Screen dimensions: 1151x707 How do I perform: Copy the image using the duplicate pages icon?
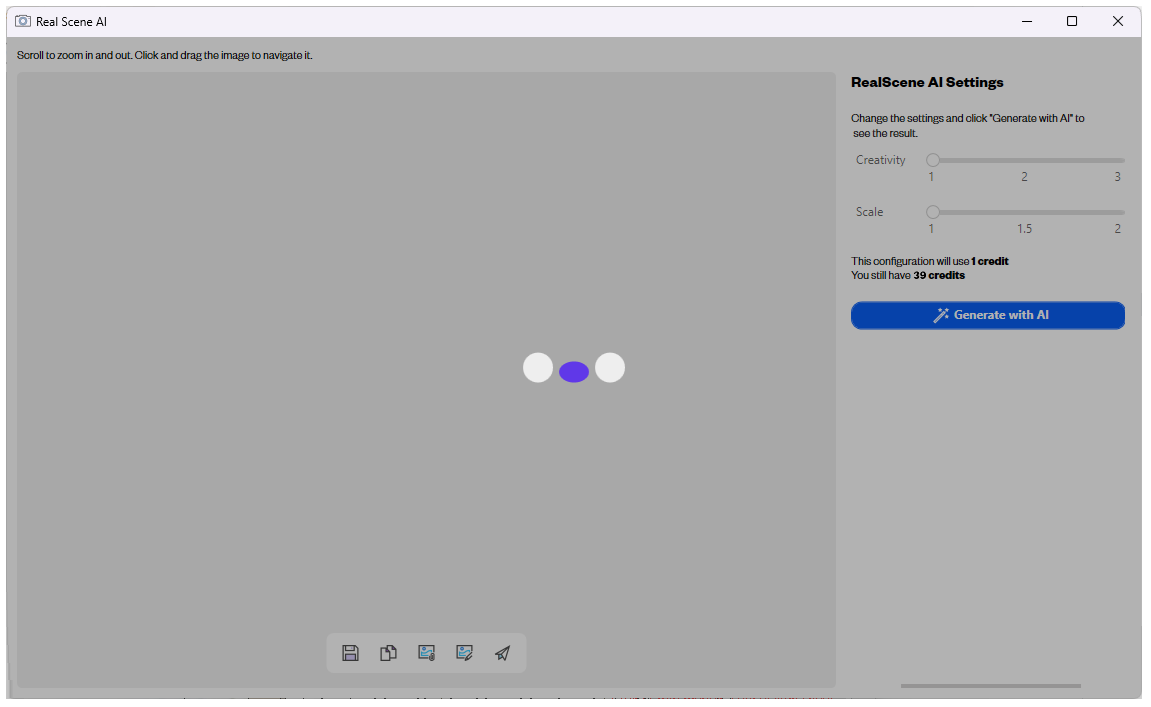tap(388, 653)
